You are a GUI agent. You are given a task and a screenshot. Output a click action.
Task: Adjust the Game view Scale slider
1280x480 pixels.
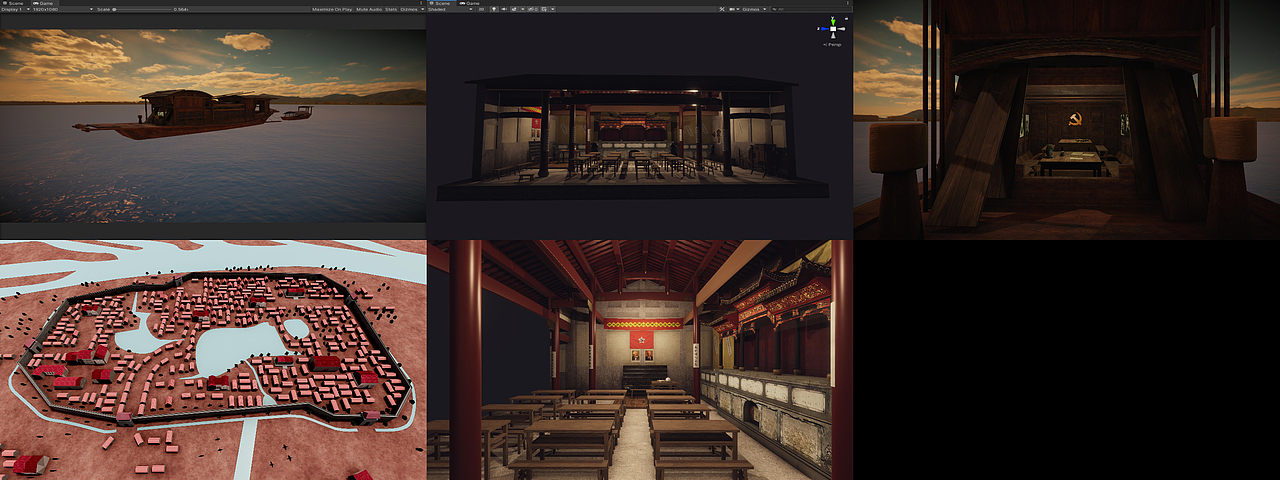[142, 9]
